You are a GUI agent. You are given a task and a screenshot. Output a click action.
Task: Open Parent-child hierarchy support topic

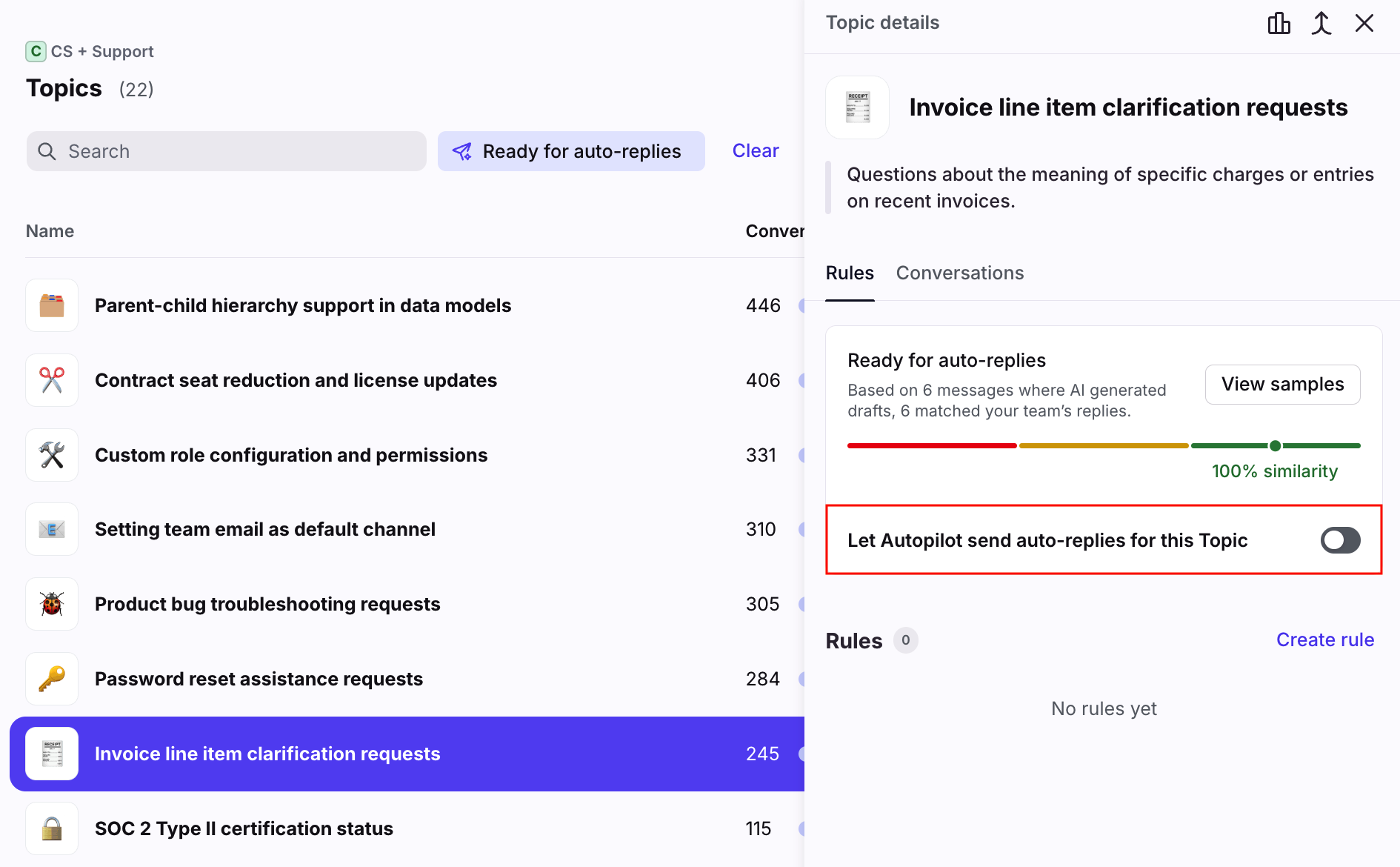pos(303,305)
